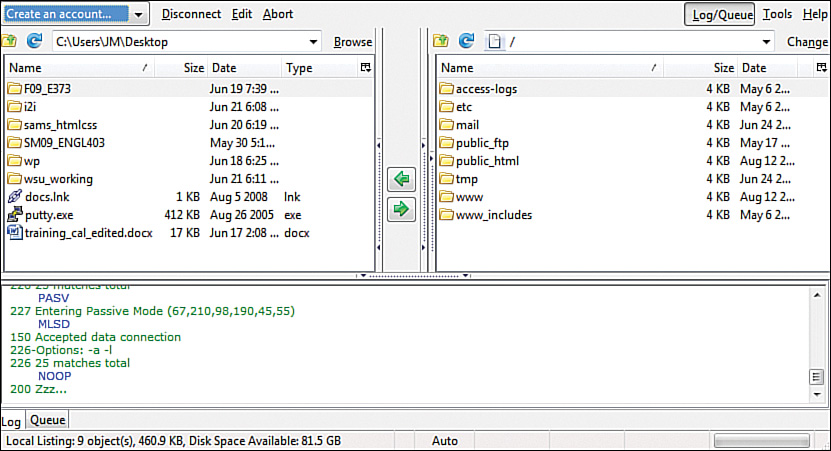Select the public_ftp remote folder icon
Screen dimensions: 831x451
tap(447, 143)
